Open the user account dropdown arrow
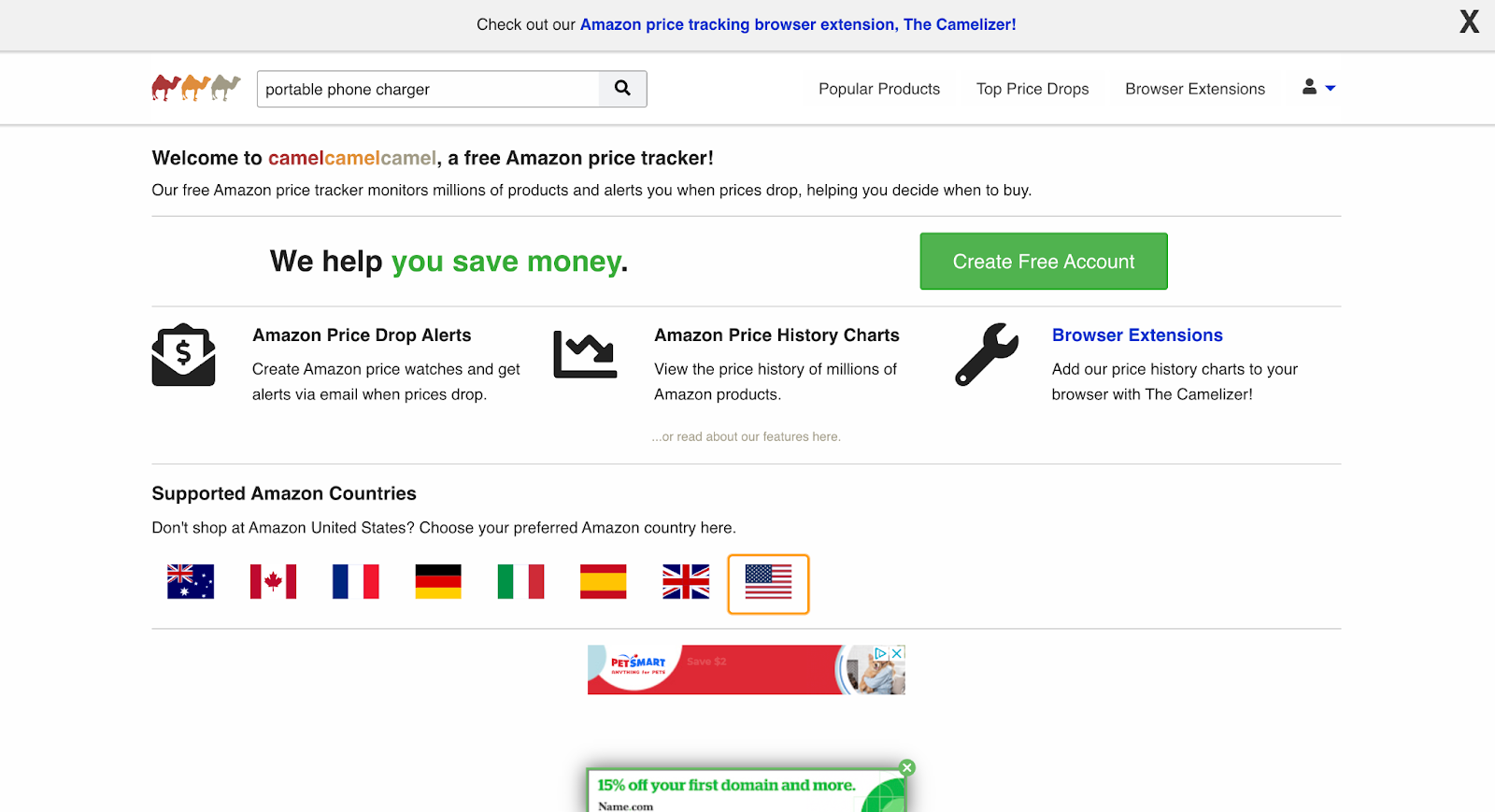Viewport: 1495px width, 812px height. point(1331,88)
